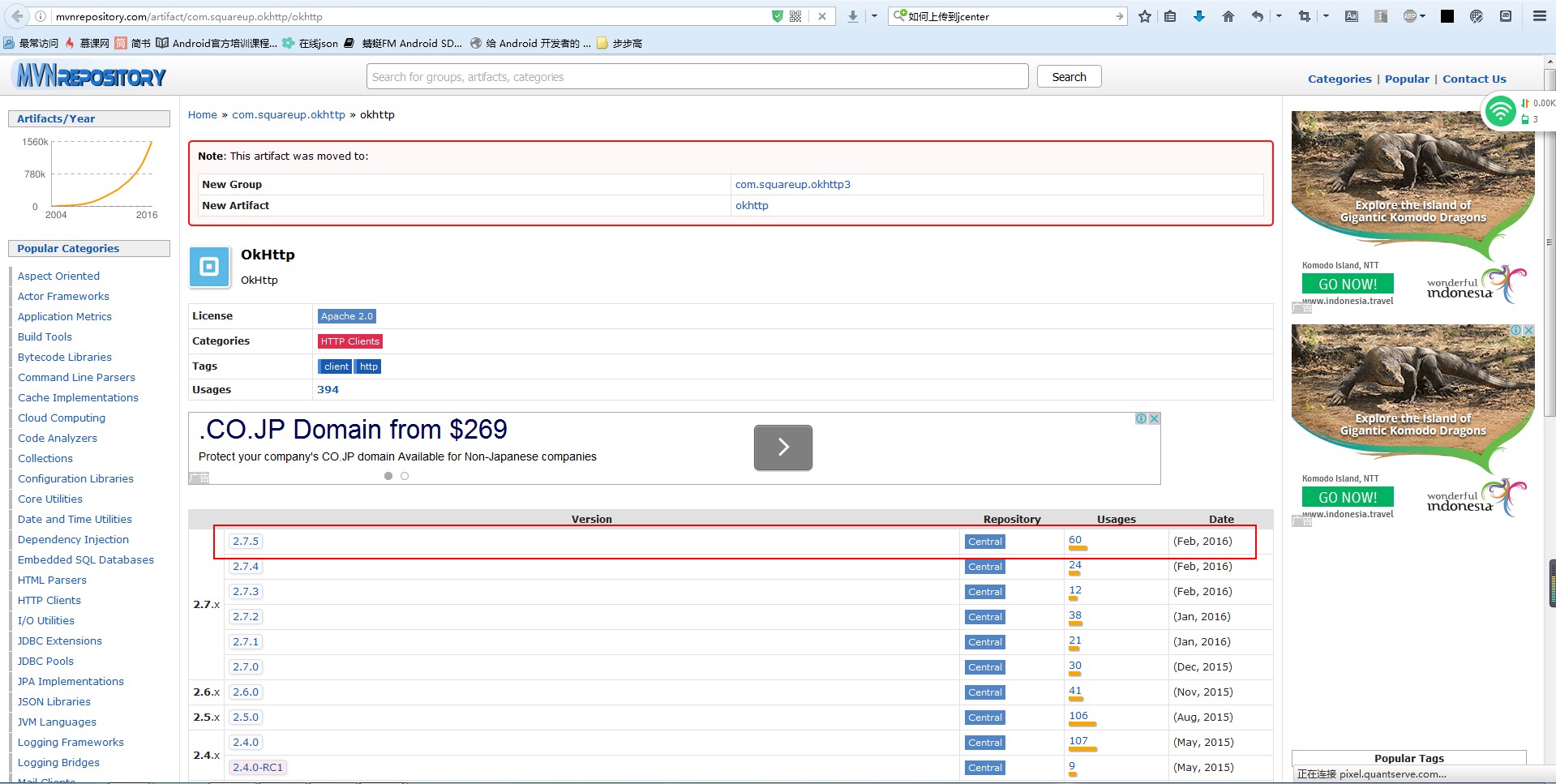Click the blue download arrow icon
The width and height of the screenshot is (1556, 784).
(x=1199, y=16)
